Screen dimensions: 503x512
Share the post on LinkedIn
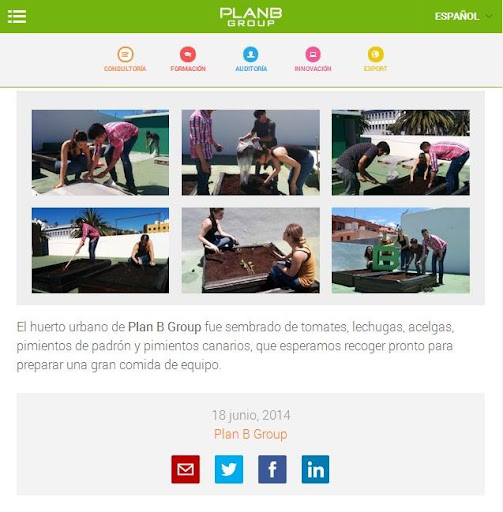(315, 469)
